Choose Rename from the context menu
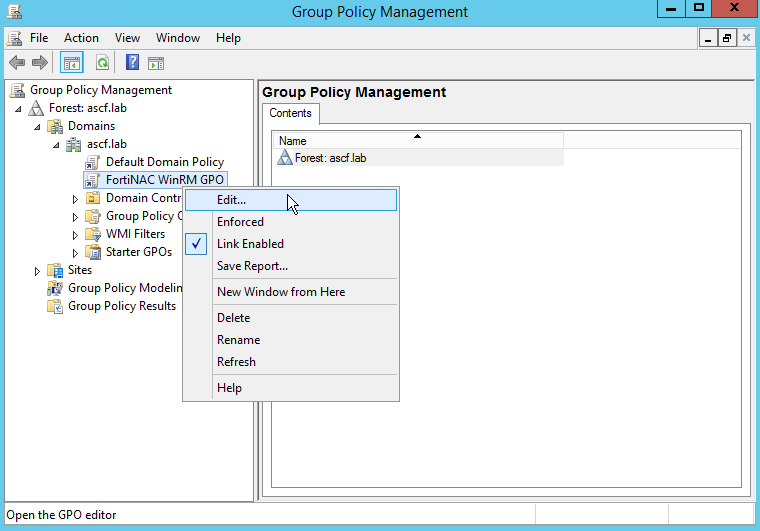The image size is (760, 531). (290, 340)
